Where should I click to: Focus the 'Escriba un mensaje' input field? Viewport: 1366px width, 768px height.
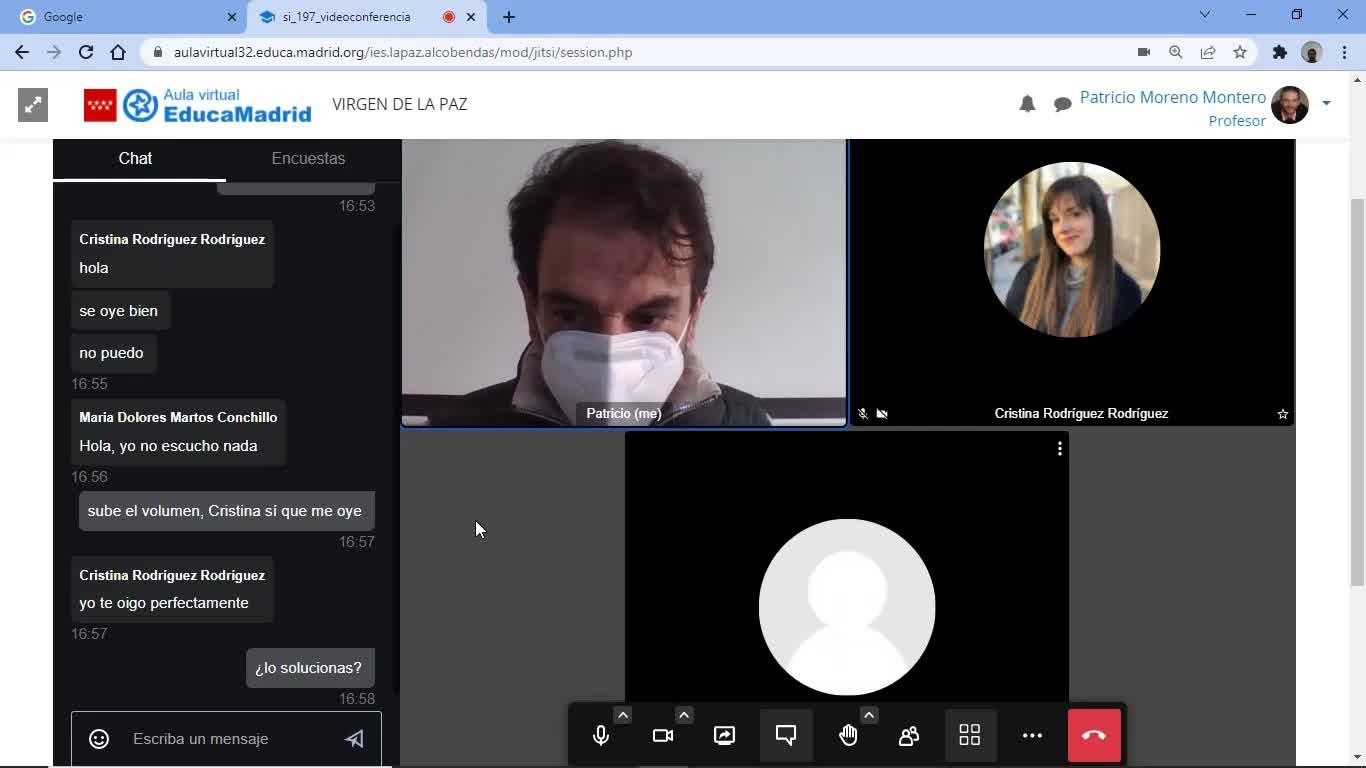click(227, 739)
